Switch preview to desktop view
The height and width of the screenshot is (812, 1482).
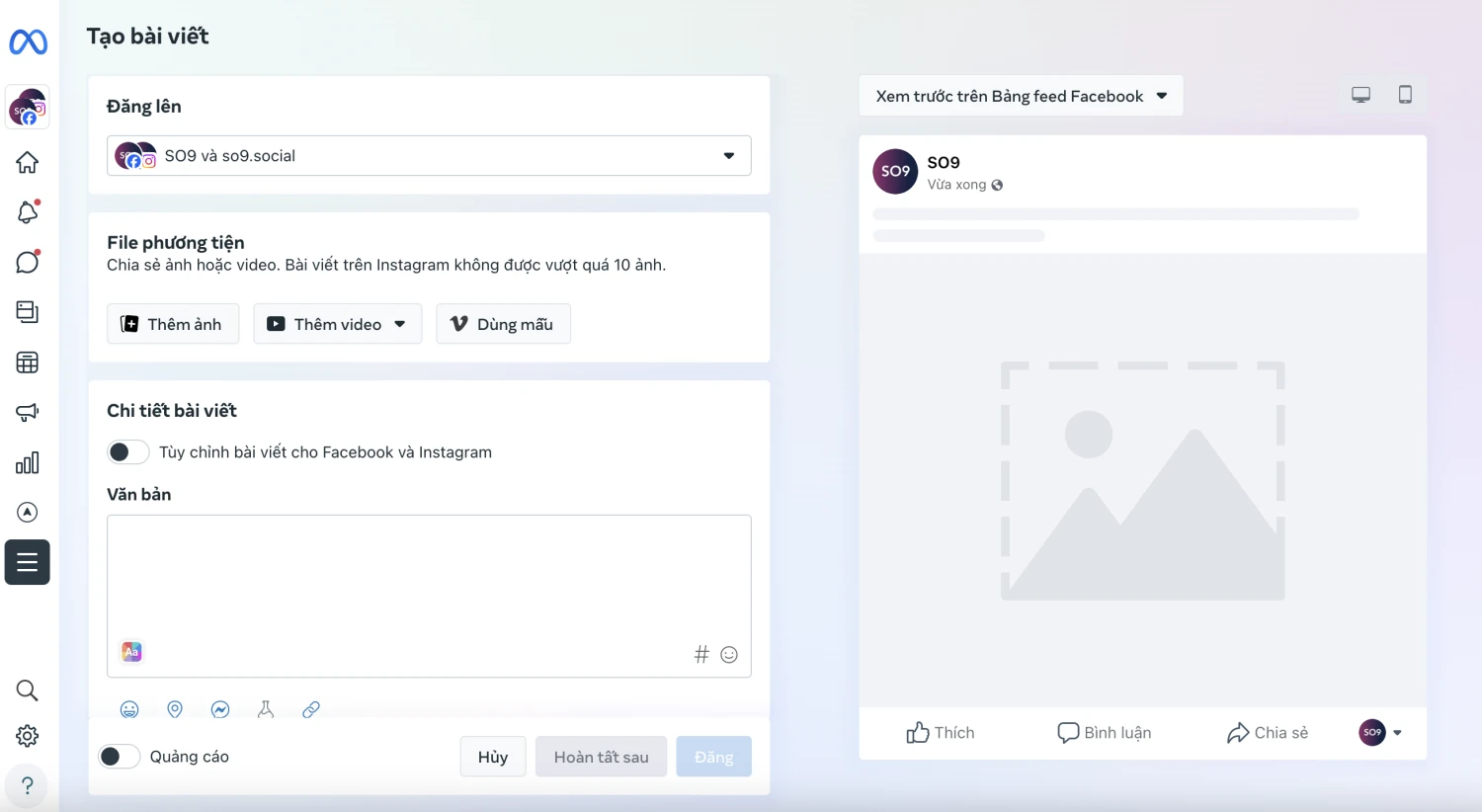[x=1361, y=95]
